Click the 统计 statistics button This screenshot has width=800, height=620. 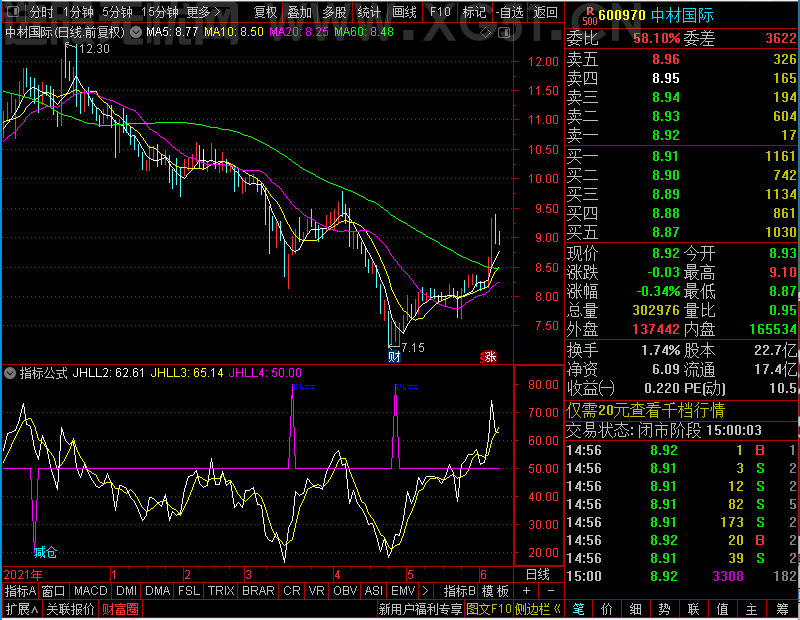(369, 12)
